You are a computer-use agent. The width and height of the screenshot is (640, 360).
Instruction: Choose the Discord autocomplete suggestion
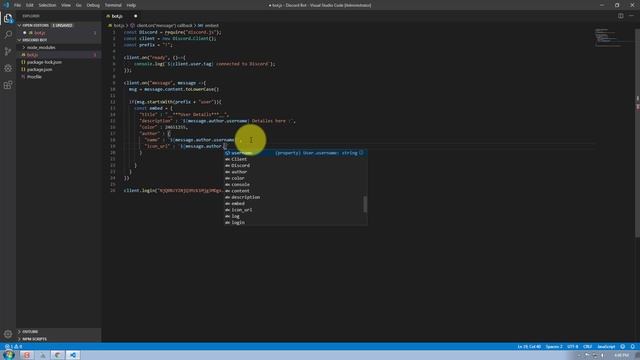295,165
